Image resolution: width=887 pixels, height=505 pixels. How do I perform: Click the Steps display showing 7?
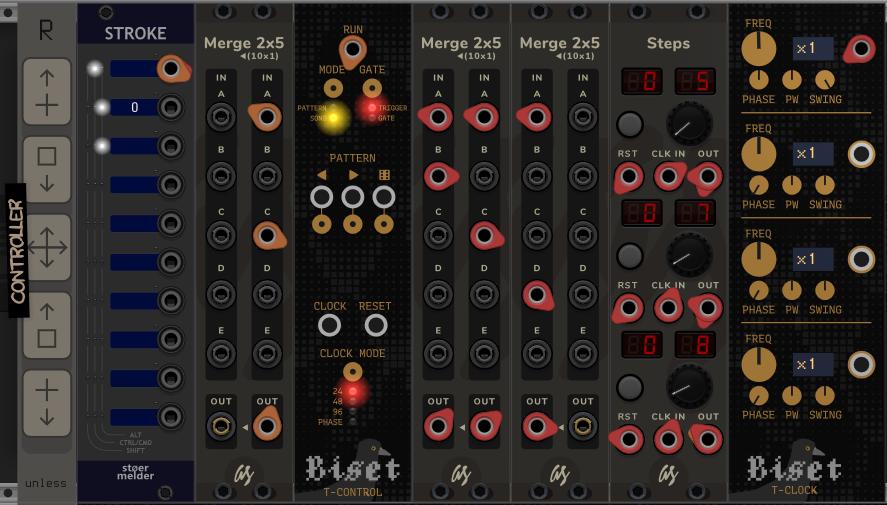[695, 213]
